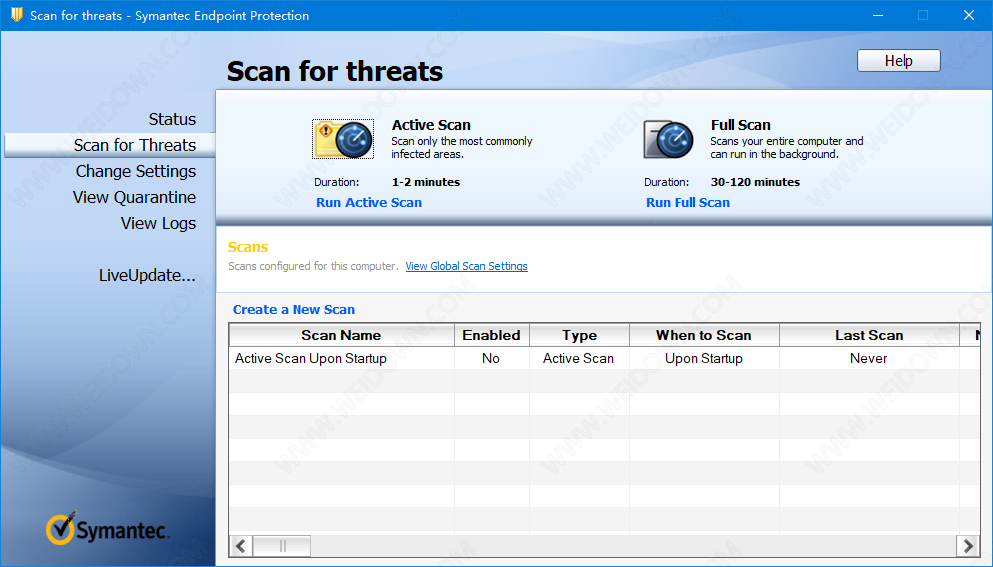Open View Global Scan Settings link
Image resolution: width=993 pixels, height=567 pixels.
(x=466, y=266)
